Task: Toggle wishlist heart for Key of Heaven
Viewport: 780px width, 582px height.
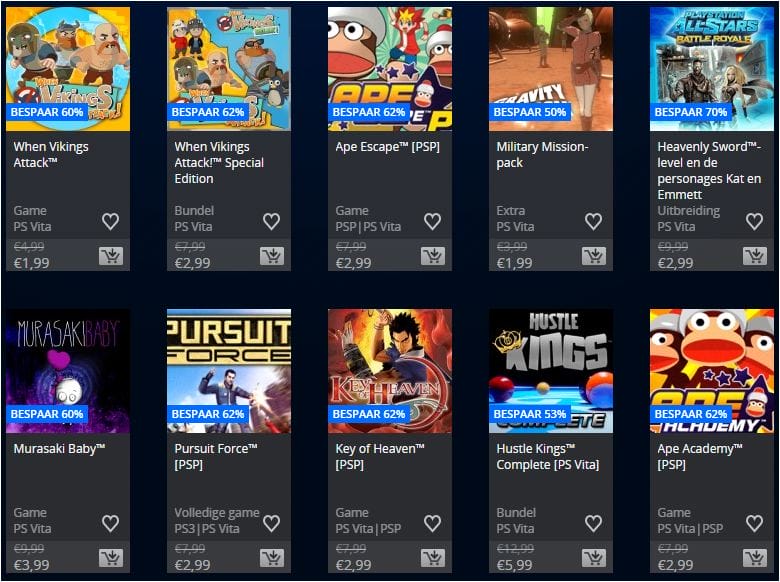Action: pyautogui.click(x=433, y=523)
